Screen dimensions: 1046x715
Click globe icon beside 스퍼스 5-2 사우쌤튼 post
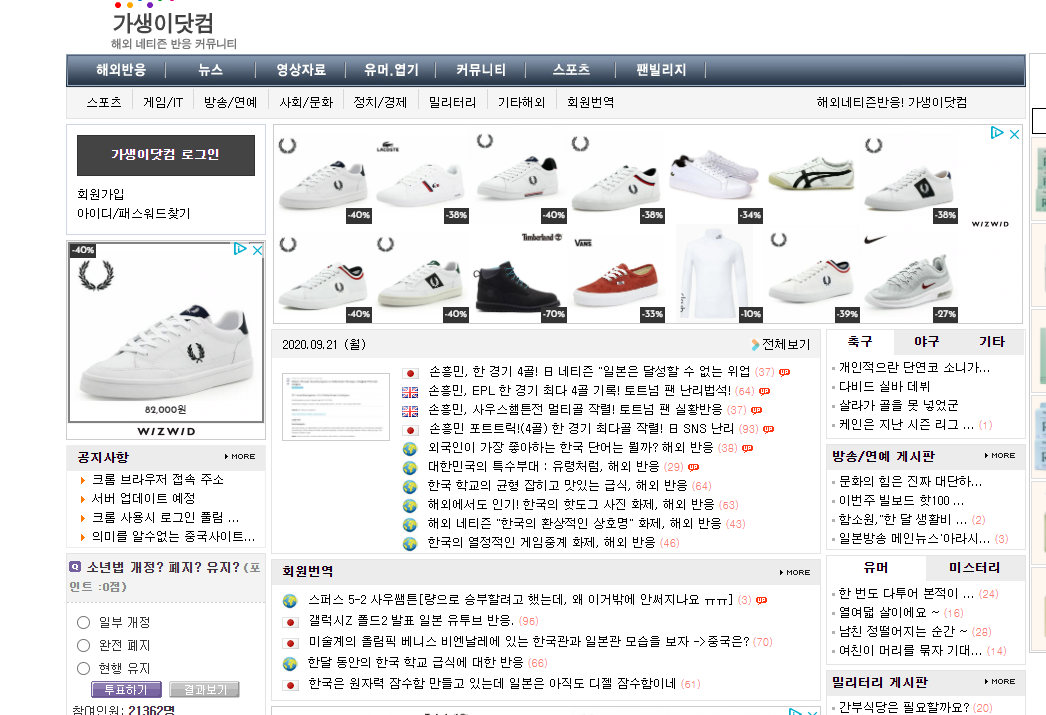tap(290, 601)
